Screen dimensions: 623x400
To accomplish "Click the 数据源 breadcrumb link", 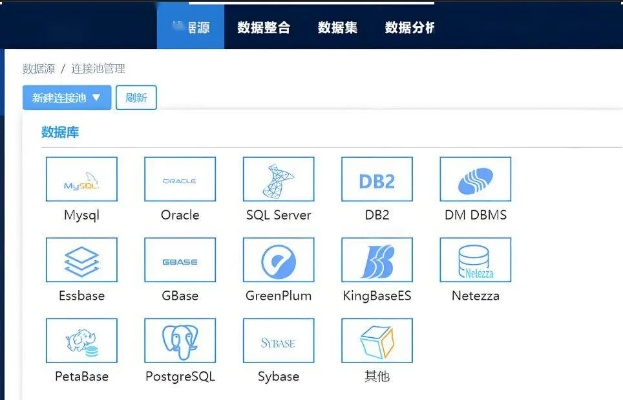I will (x=38, y=69).
